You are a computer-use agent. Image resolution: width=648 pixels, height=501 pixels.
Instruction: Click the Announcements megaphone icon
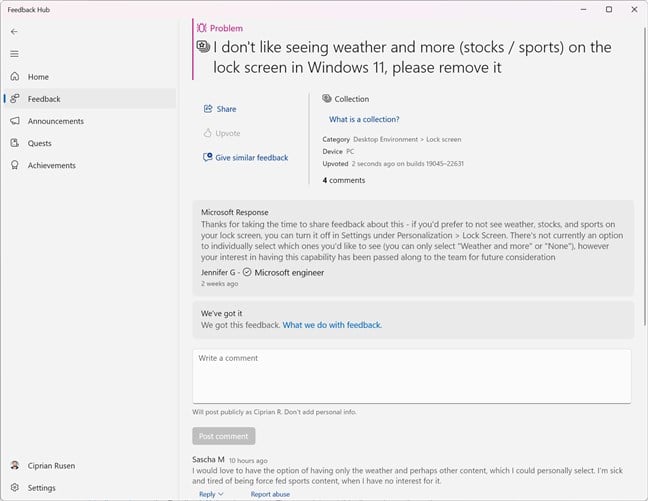tap(15, 121)
